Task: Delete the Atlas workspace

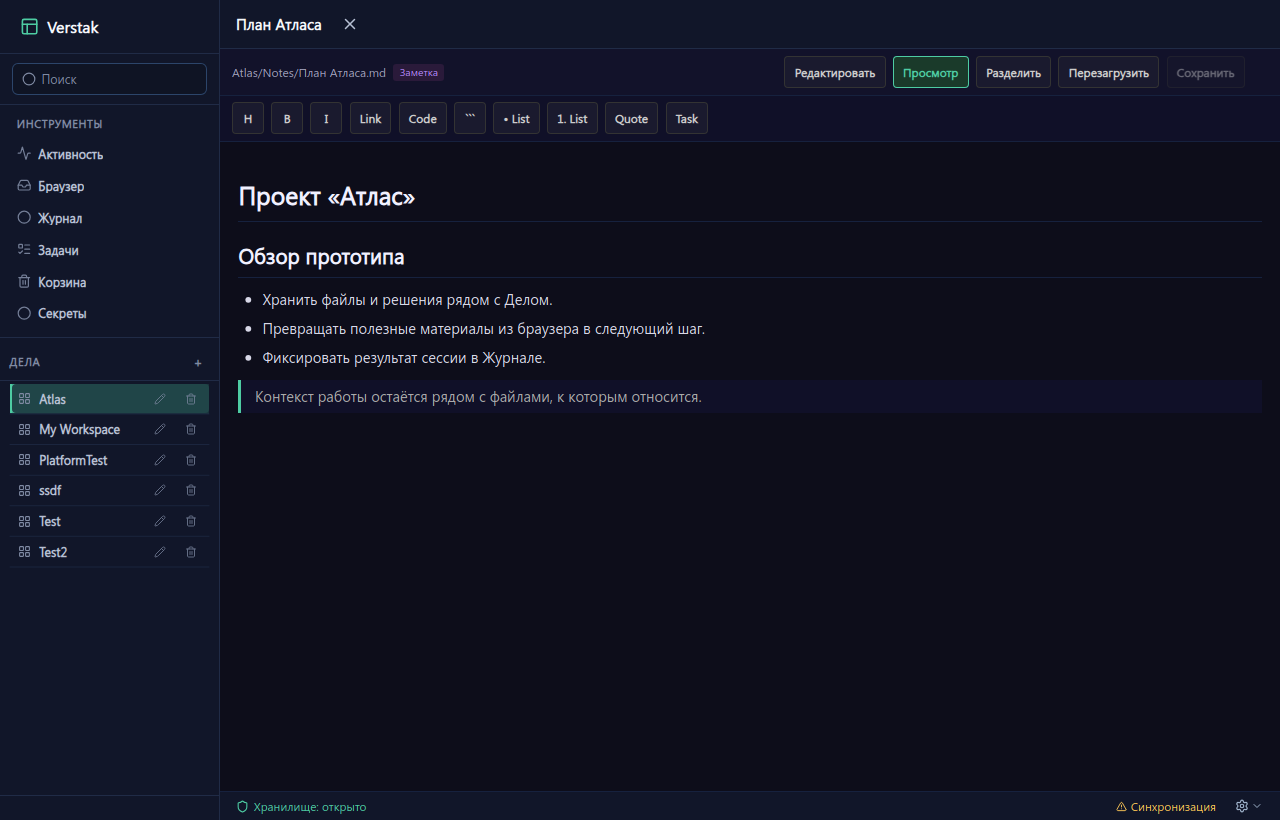Action: pos(191,399)
